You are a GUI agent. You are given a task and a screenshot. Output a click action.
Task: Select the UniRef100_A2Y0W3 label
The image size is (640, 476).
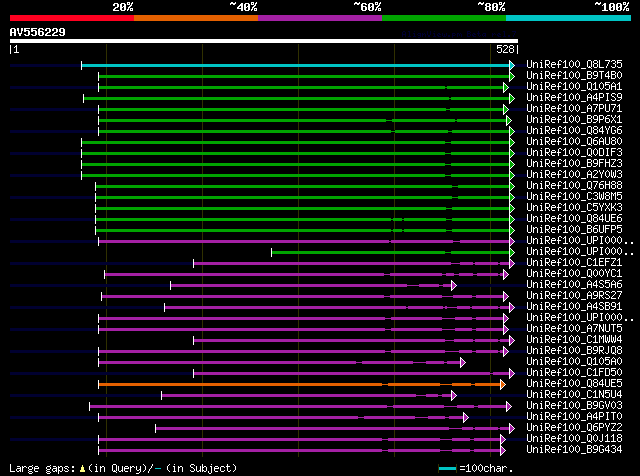(x=574, y=175)
